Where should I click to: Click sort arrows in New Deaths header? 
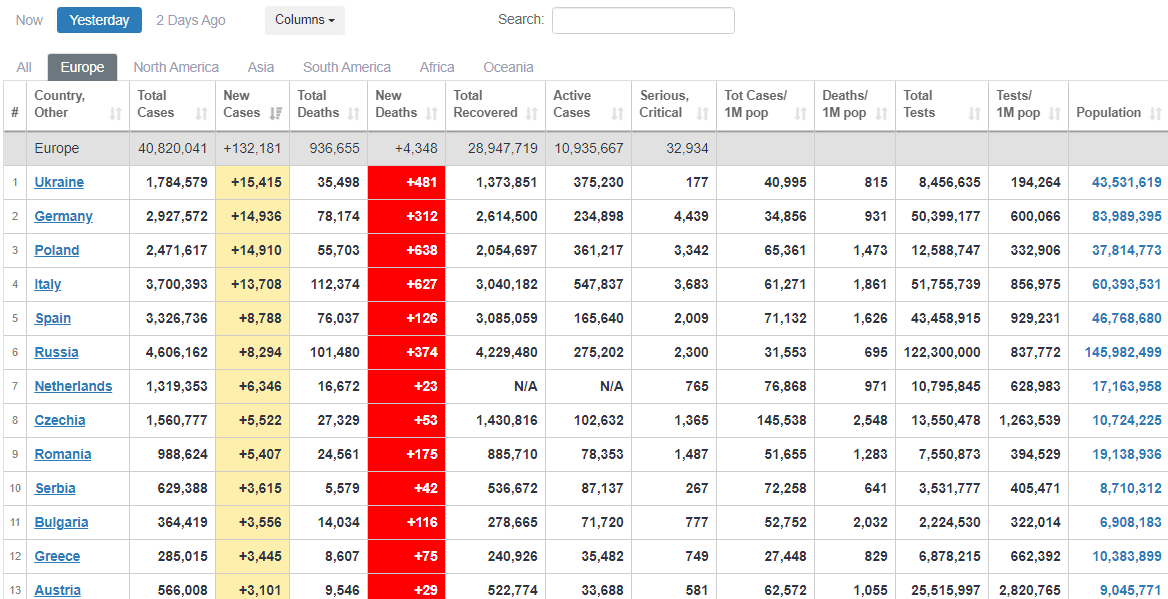tap(431, 114)
